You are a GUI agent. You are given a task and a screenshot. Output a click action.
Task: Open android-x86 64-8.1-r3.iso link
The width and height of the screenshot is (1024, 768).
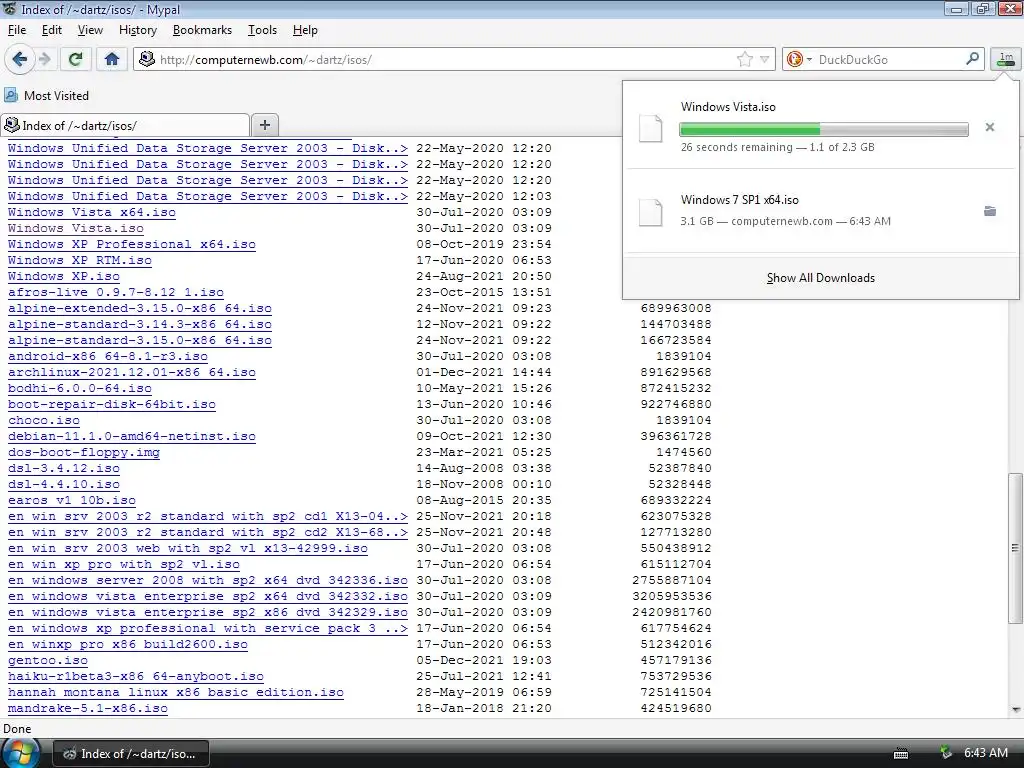click(108, 357)
